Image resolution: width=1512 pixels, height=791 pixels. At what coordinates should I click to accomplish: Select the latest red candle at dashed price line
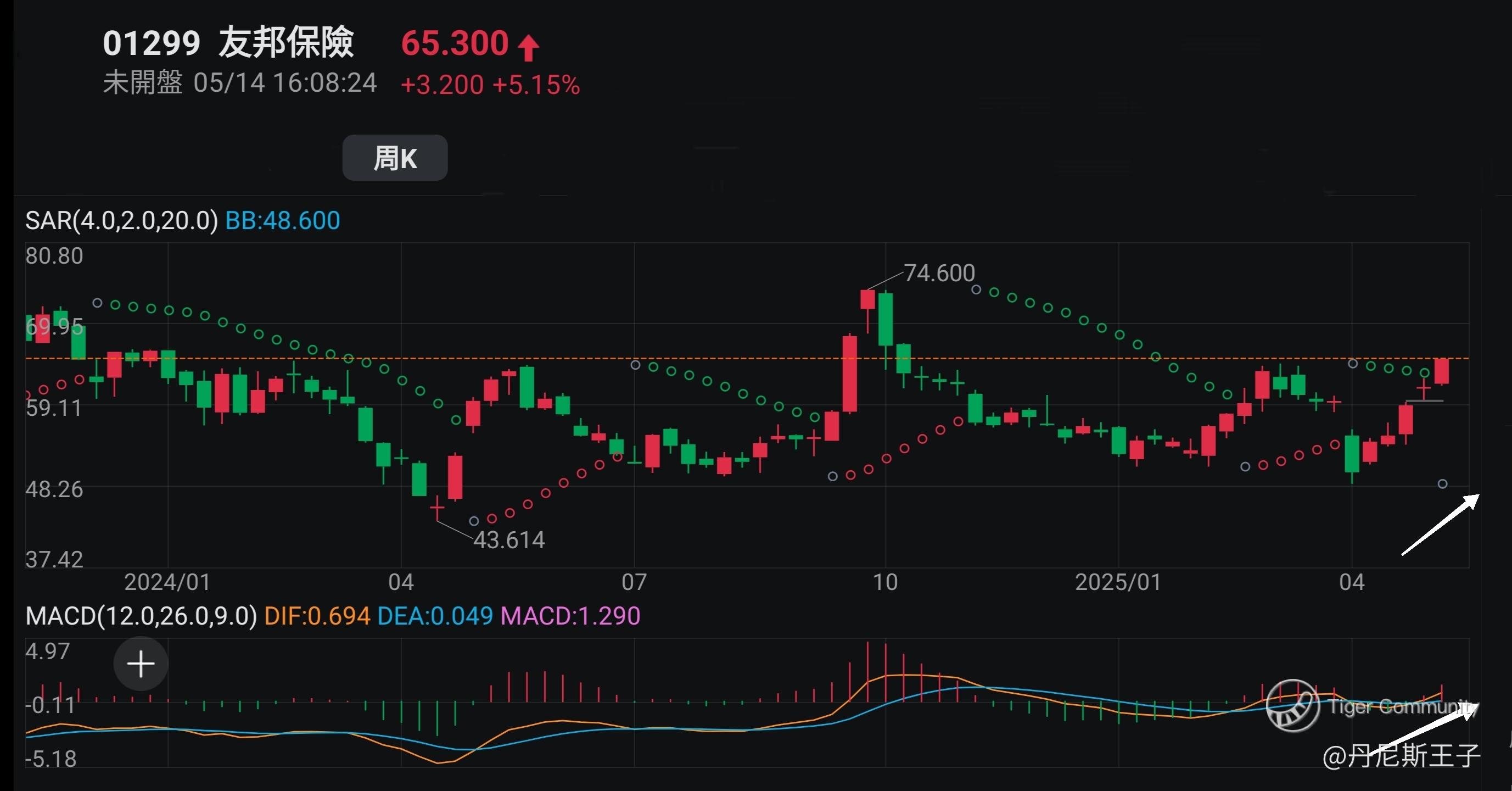pyautogui.click(x=1442, y=371)
